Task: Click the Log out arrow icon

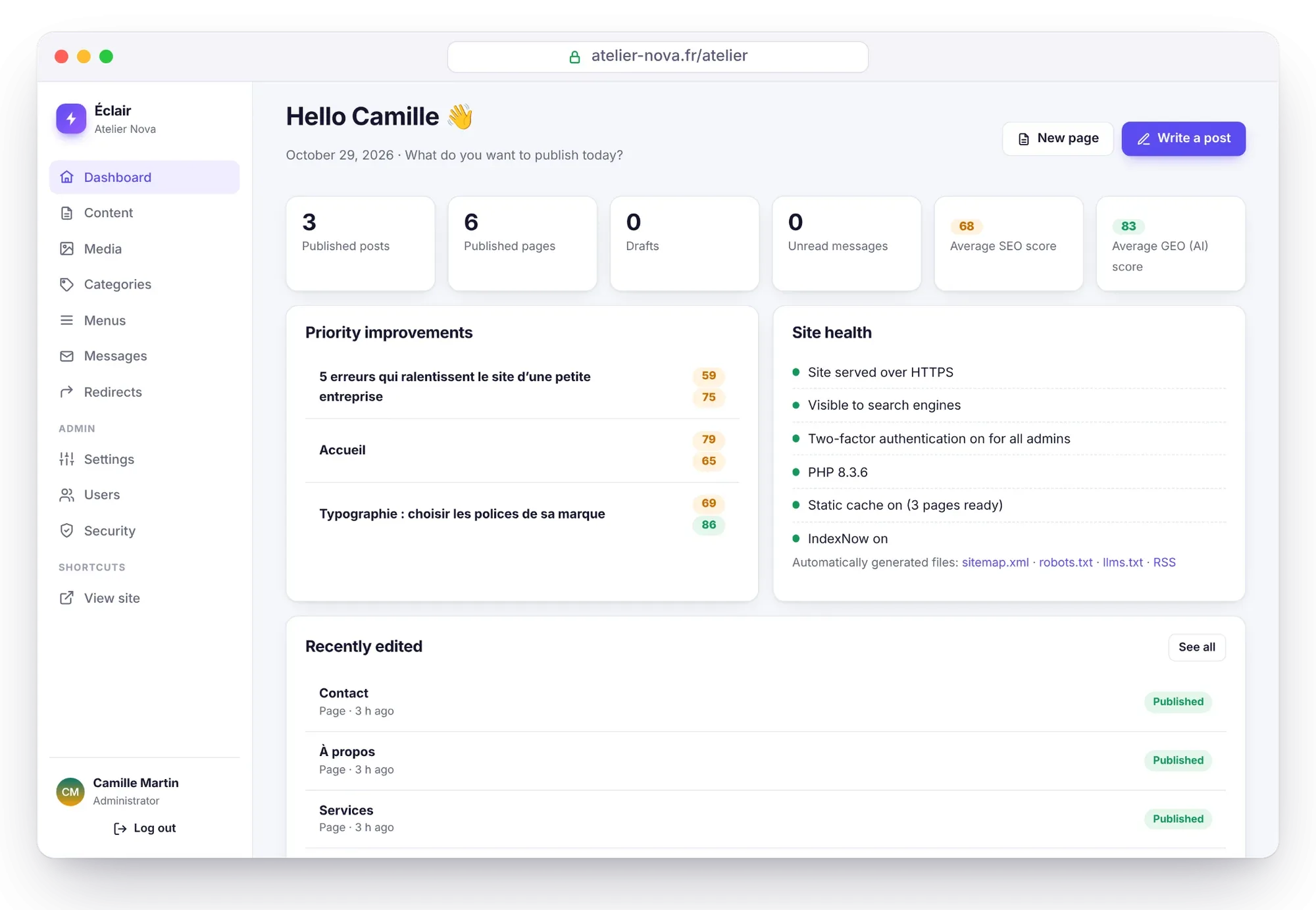Action: pos(120,828)
